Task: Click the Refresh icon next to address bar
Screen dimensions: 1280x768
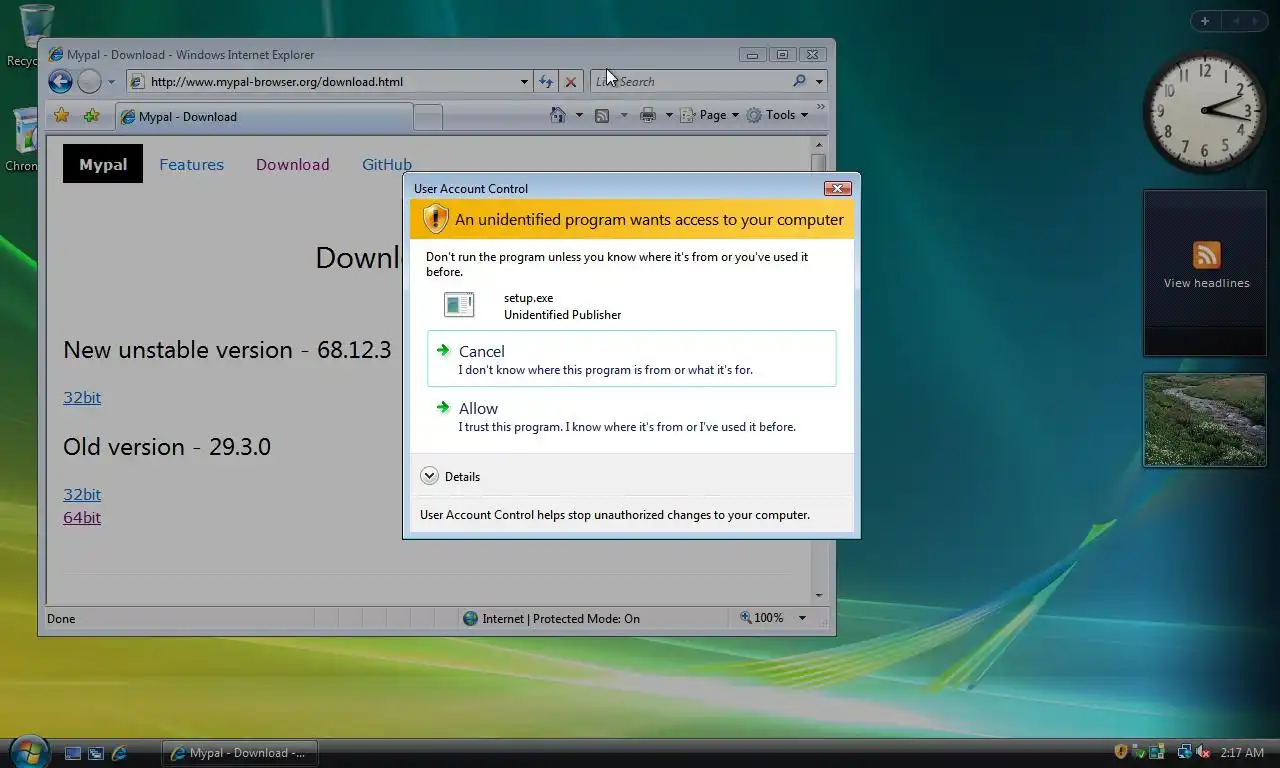Action: point(546,82)
